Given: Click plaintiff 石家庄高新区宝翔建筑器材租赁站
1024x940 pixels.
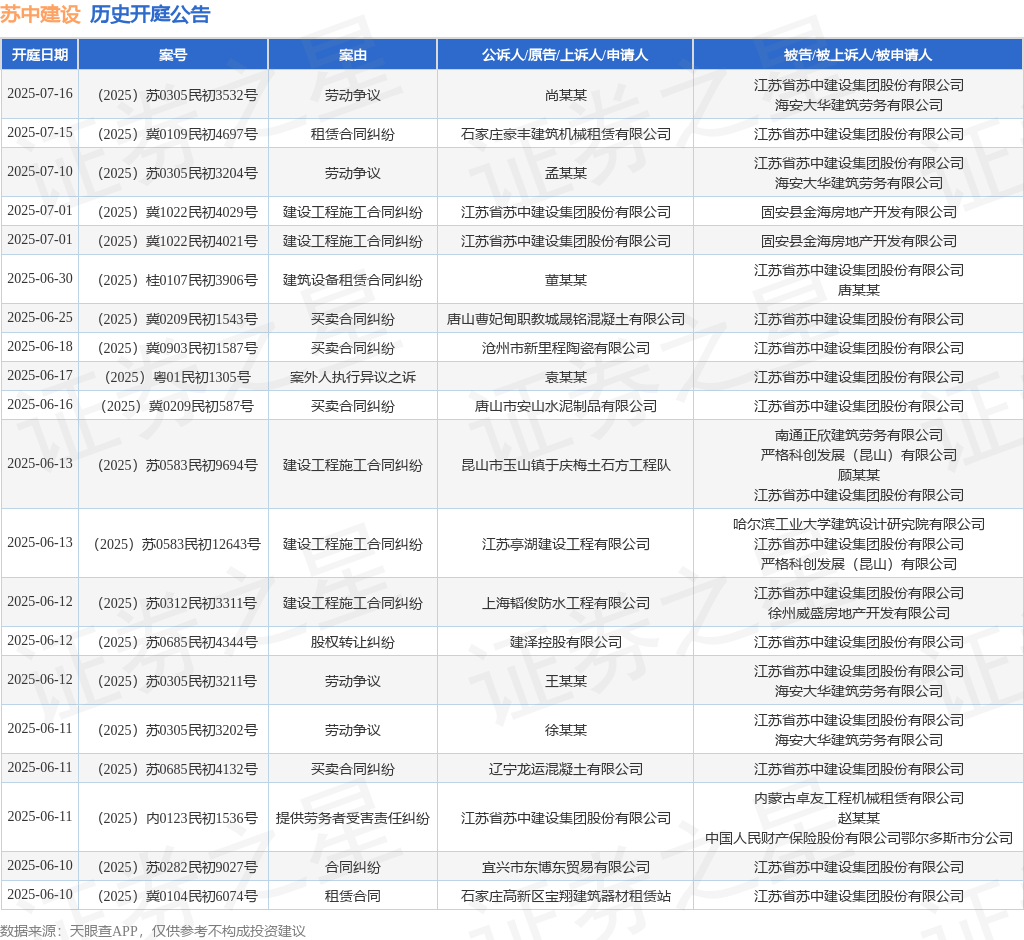Looking at the screenshot, I should [566, 896].
